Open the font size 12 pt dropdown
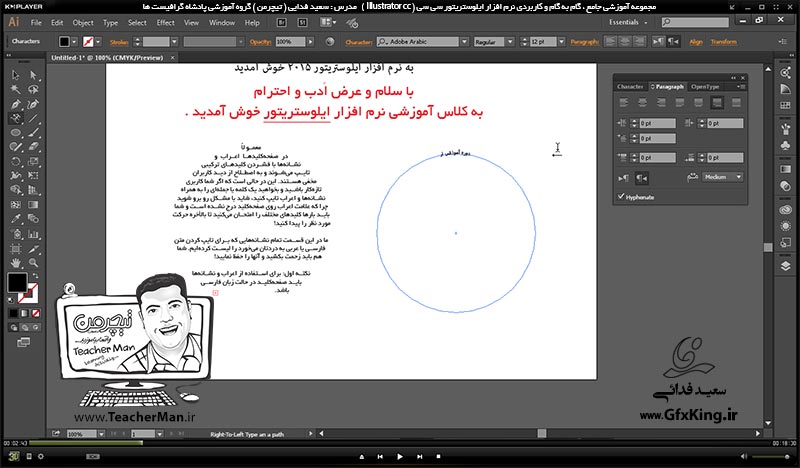 coord(561,42)
